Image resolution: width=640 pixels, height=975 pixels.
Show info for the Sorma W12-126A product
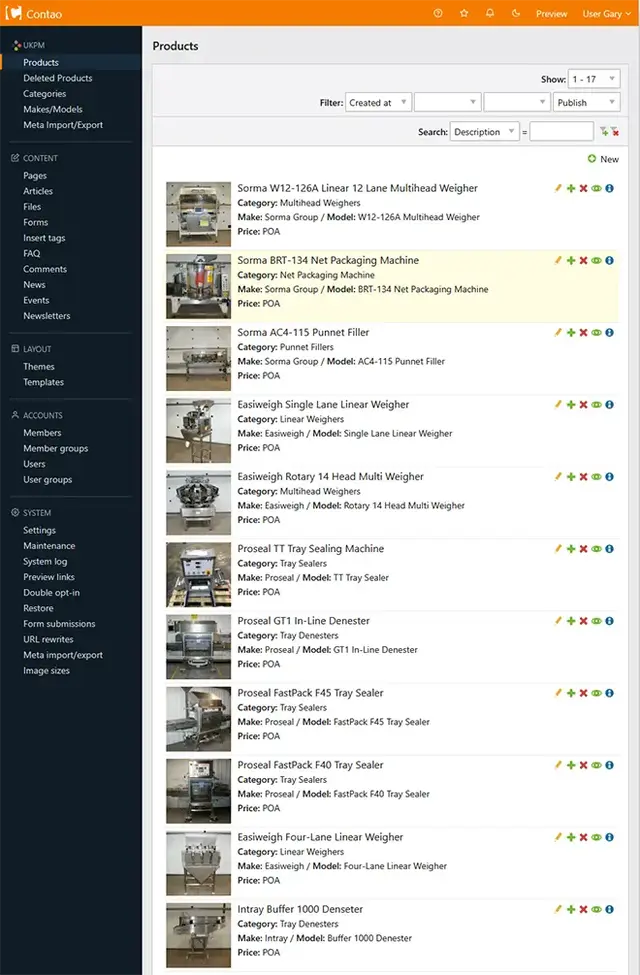[610, 188]
